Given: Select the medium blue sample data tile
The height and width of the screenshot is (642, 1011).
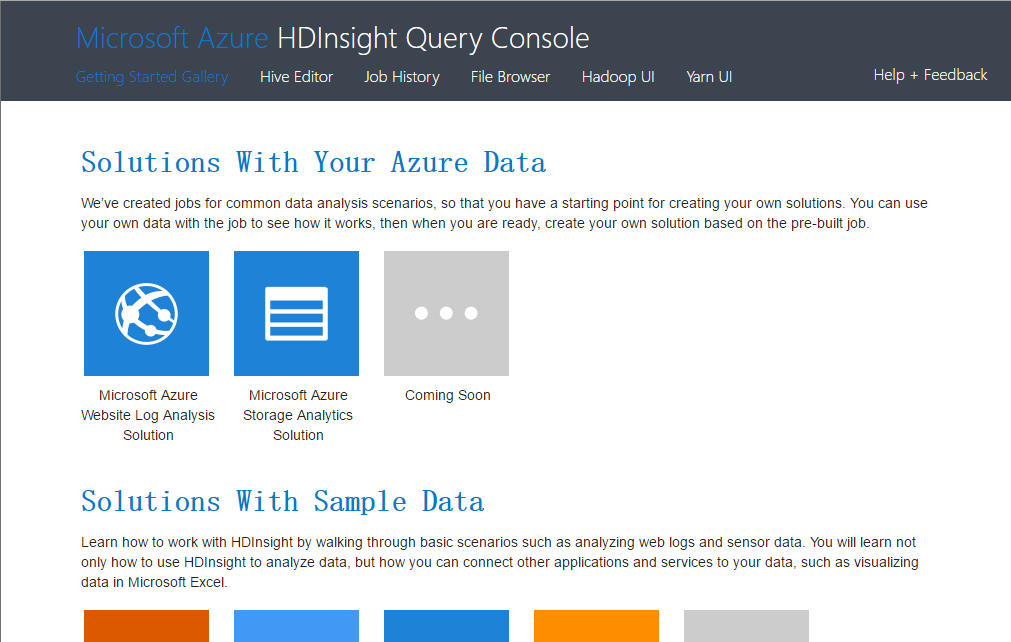Looking at the screenshot, I should coord(446,626).
